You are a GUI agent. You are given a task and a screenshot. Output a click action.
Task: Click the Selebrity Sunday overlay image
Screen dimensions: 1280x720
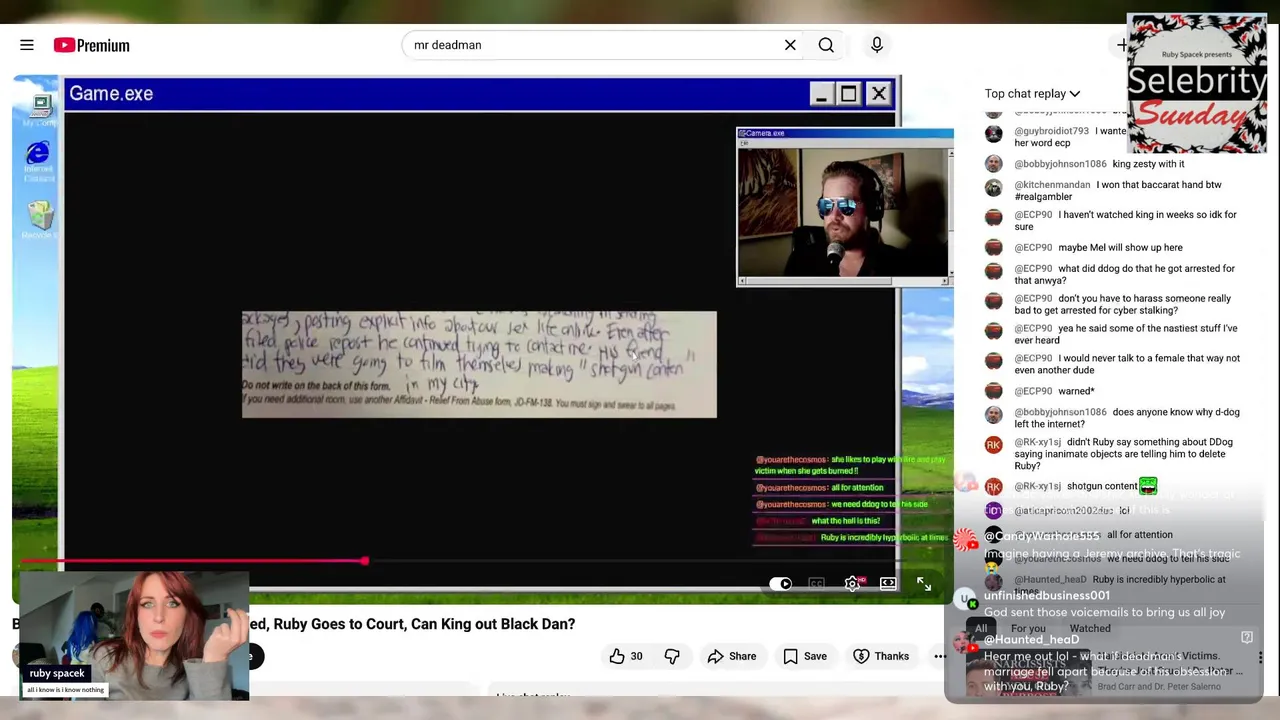(1197, 83)
